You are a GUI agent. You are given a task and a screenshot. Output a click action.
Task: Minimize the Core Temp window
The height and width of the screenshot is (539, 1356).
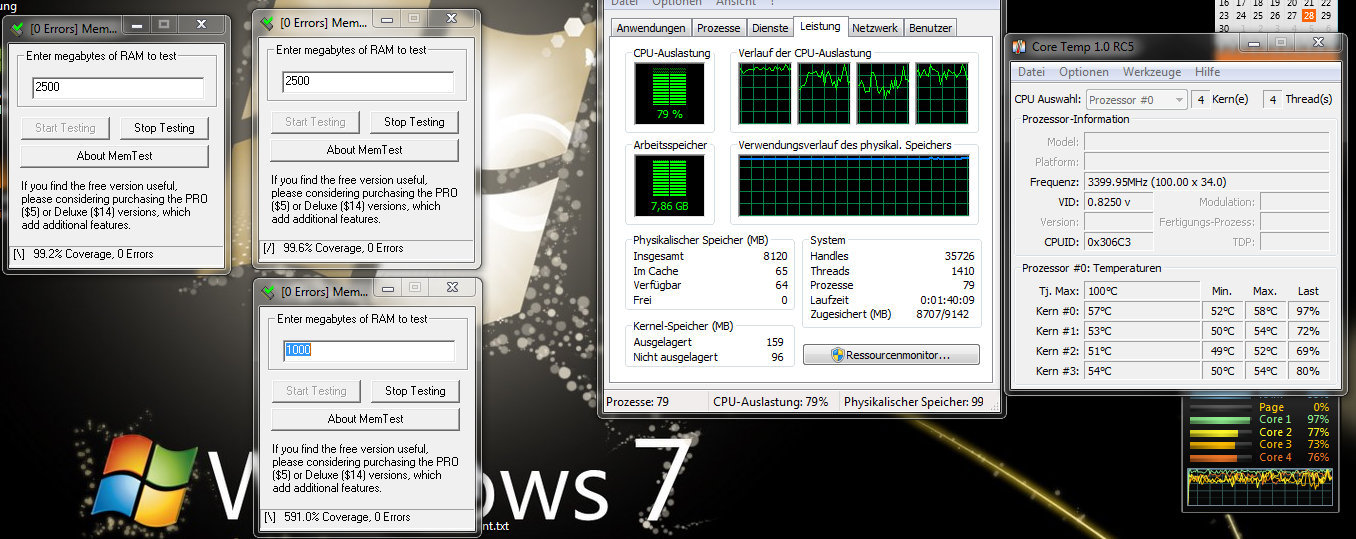[x=1254, y=43]
